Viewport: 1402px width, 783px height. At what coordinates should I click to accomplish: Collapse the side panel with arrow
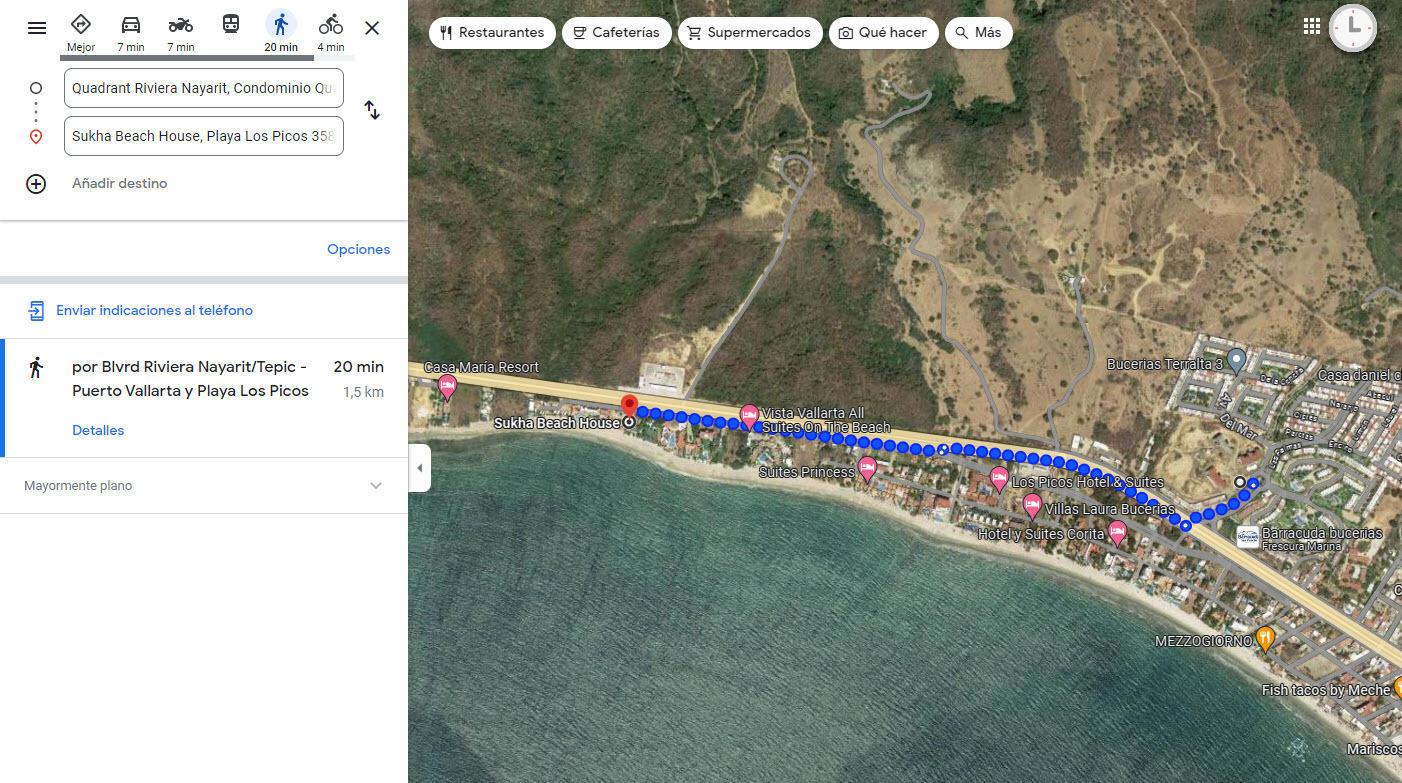[420, 468]
